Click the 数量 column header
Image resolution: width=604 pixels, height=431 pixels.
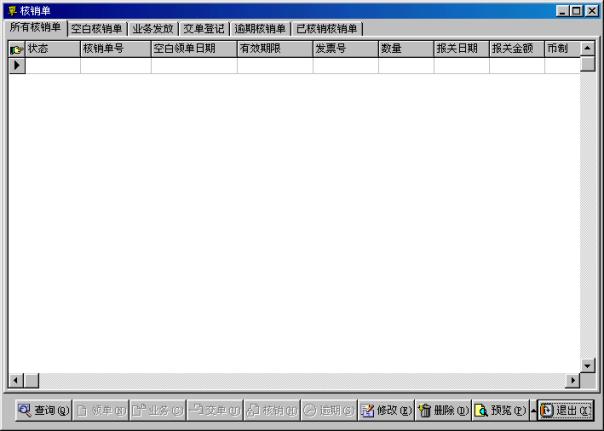[406, 49]
